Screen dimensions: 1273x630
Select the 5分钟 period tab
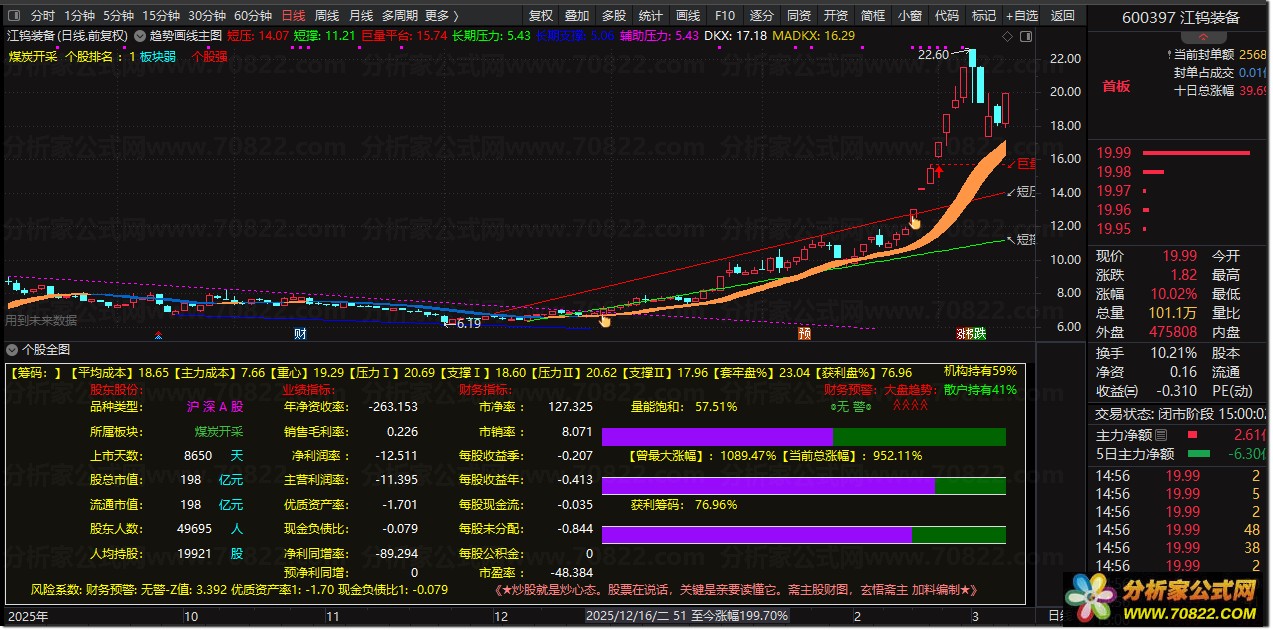pos(118,16)
